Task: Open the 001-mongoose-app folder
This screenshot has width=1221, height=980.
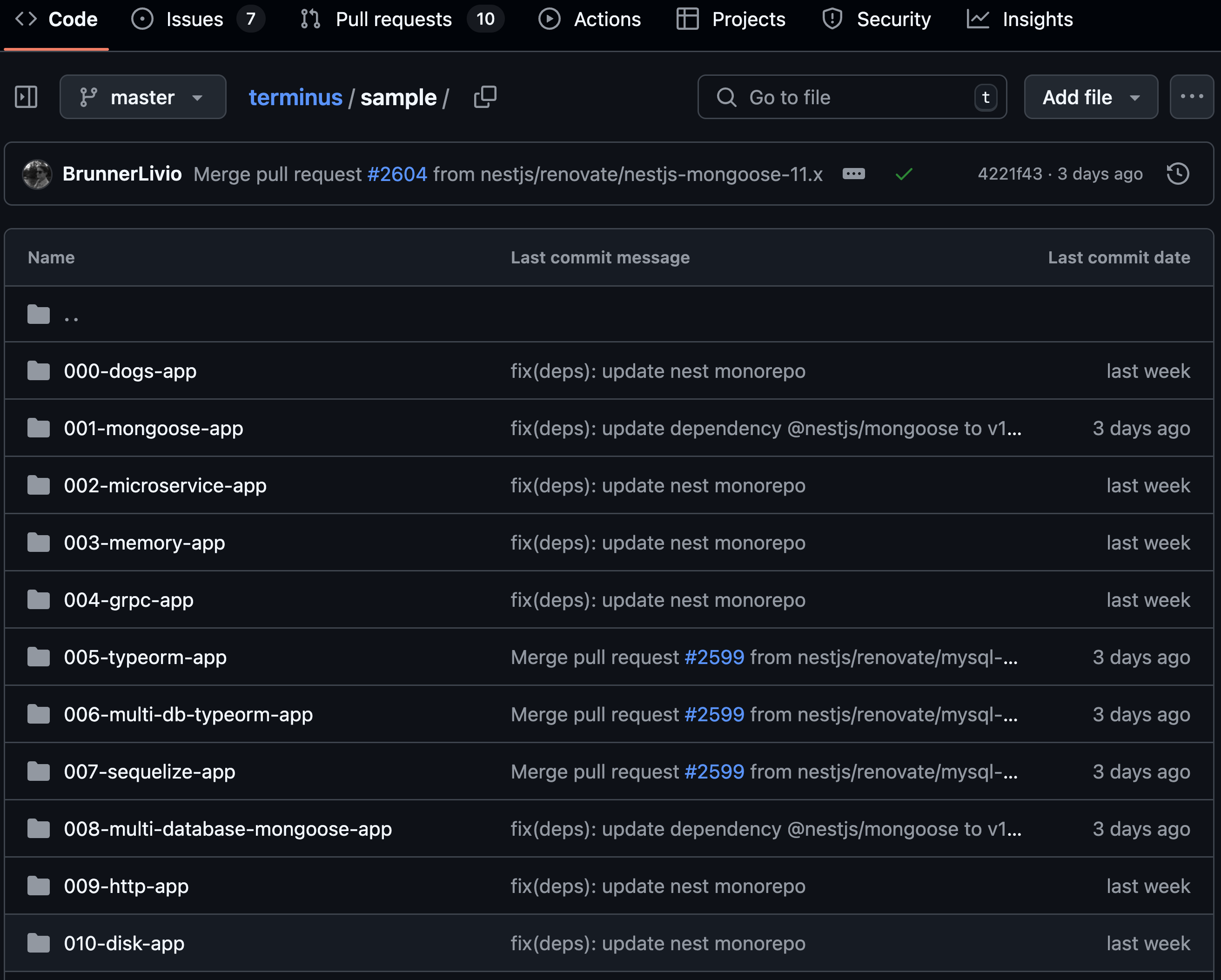Action: (x=154, y=428)
